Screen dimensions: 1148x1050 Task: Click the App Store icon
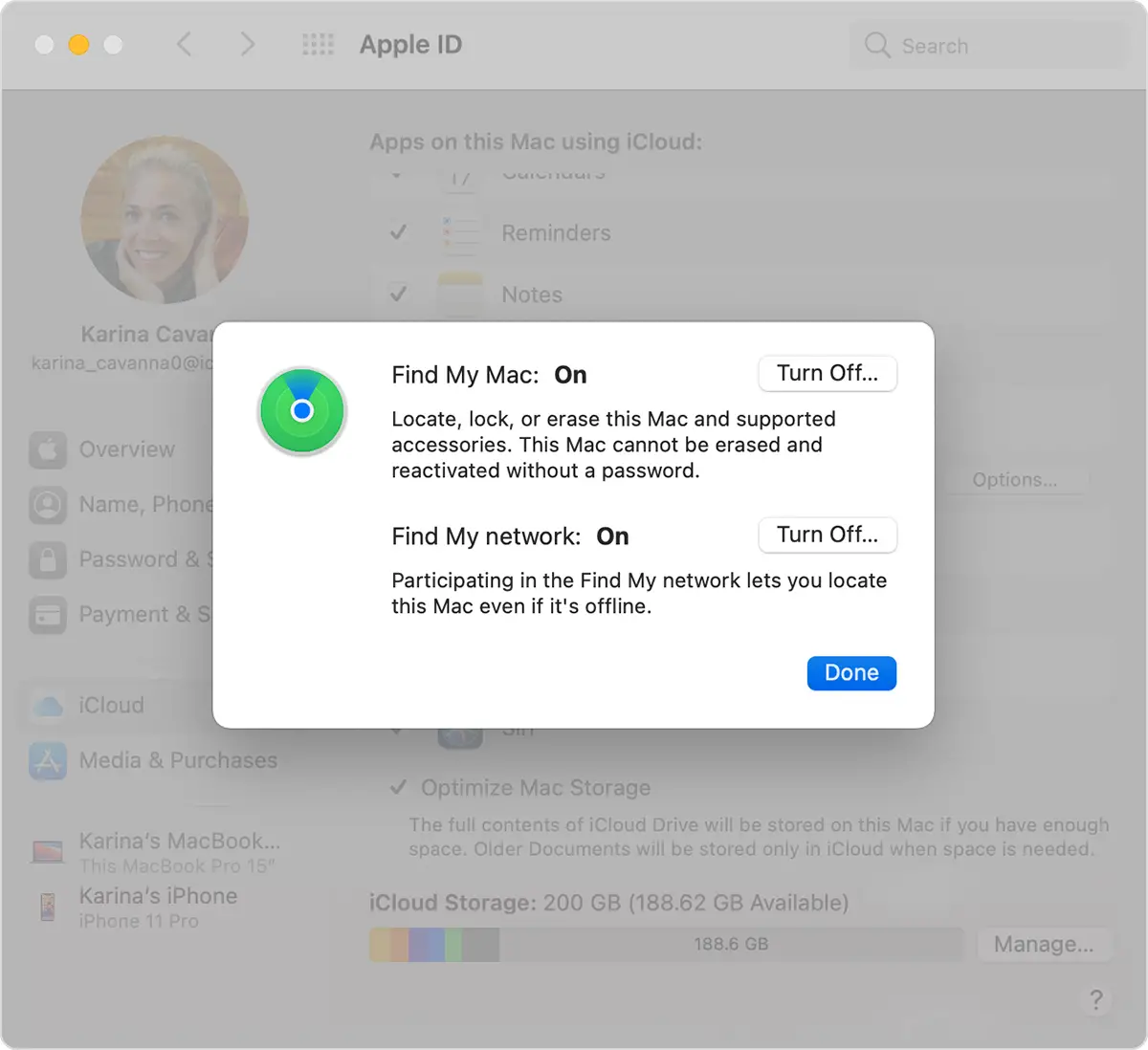[x=48, y=761]
